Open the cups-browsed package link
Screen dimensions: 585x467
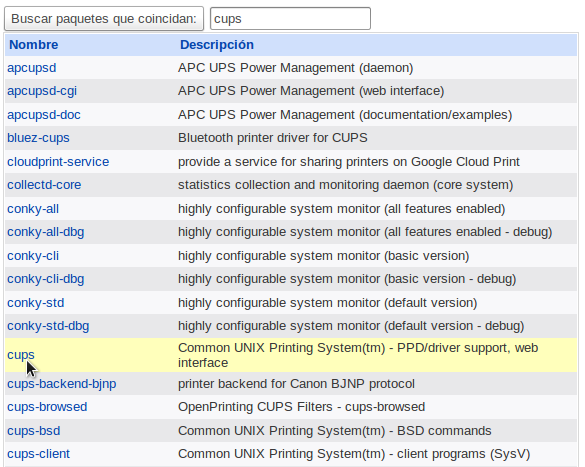(47, 407)
